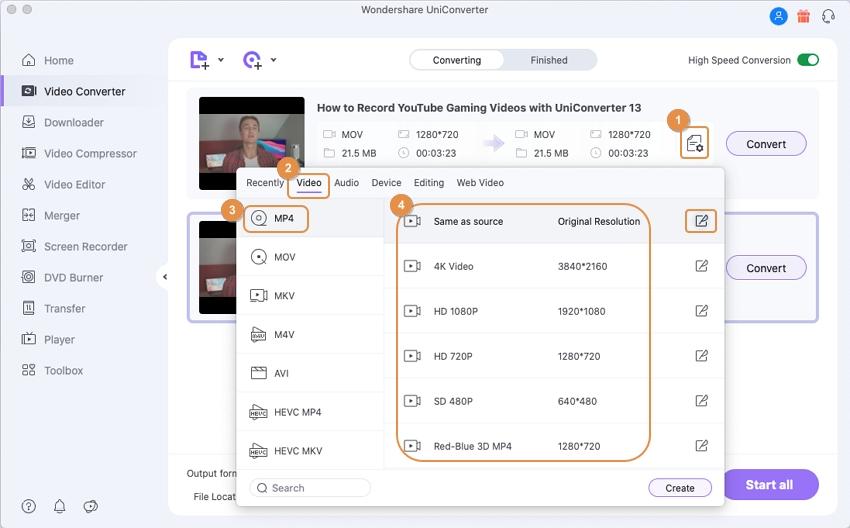Choose M4V format in list
850x528 pixels.
click(x=310, y=334)
